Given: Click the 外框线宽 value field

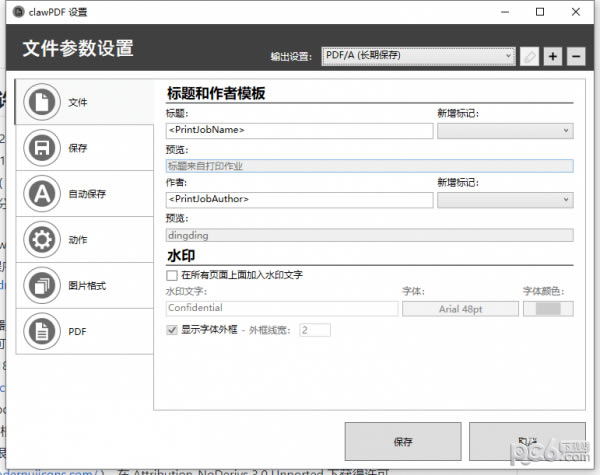Looking at the screenshot, I should [x=315, y=330].
